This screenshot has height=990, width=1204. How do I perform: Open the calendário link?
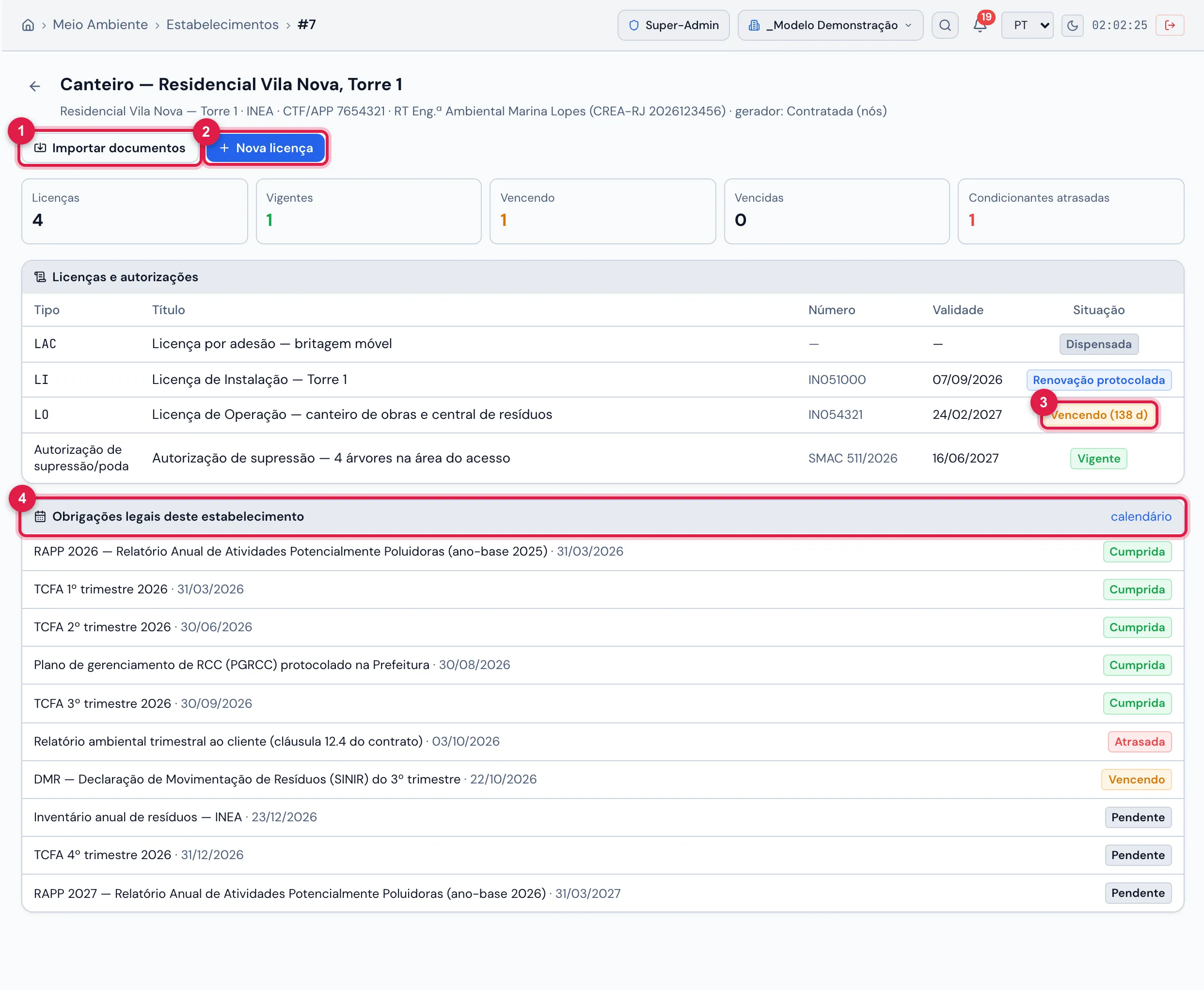pos(1141,517)
